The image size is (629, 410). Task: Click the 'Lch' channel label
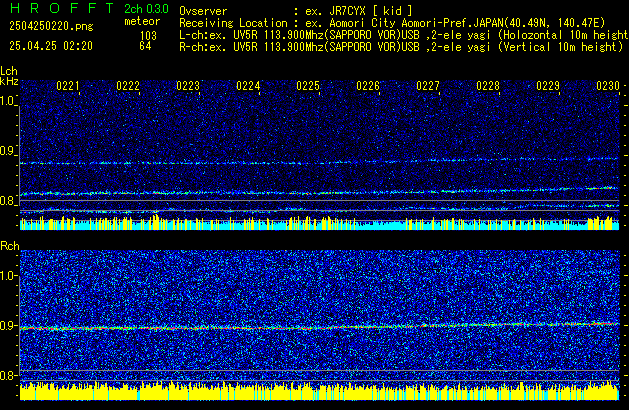pos(9,71)
